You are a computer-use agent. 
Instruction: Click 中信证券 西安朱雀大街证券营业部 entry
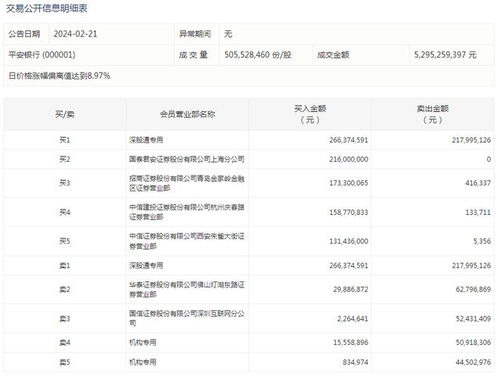point(187,241)
